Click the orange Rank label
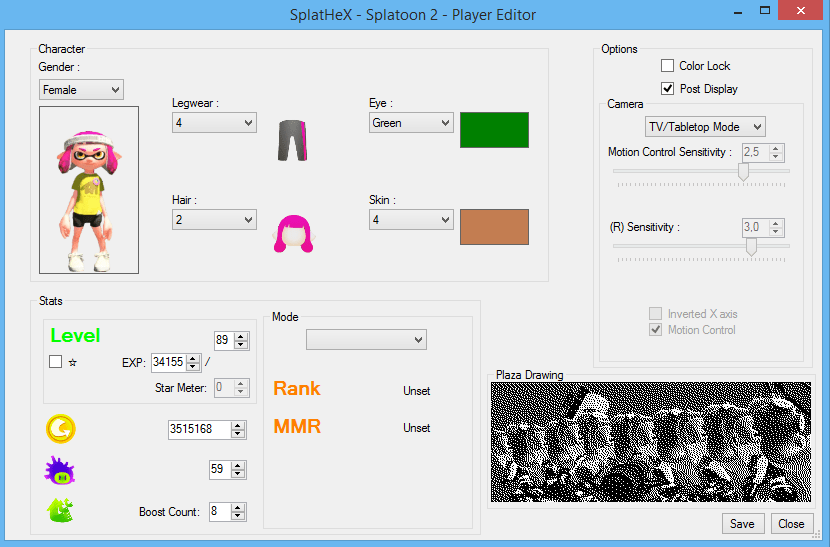This screenshot has height=547, width=830. click(297, 389)
